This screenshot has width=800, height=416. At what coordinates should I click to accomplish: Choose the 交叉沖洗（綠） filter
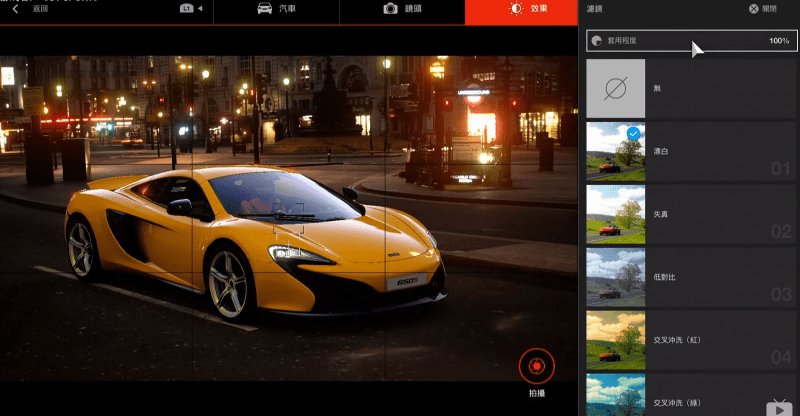pos(691,395)
